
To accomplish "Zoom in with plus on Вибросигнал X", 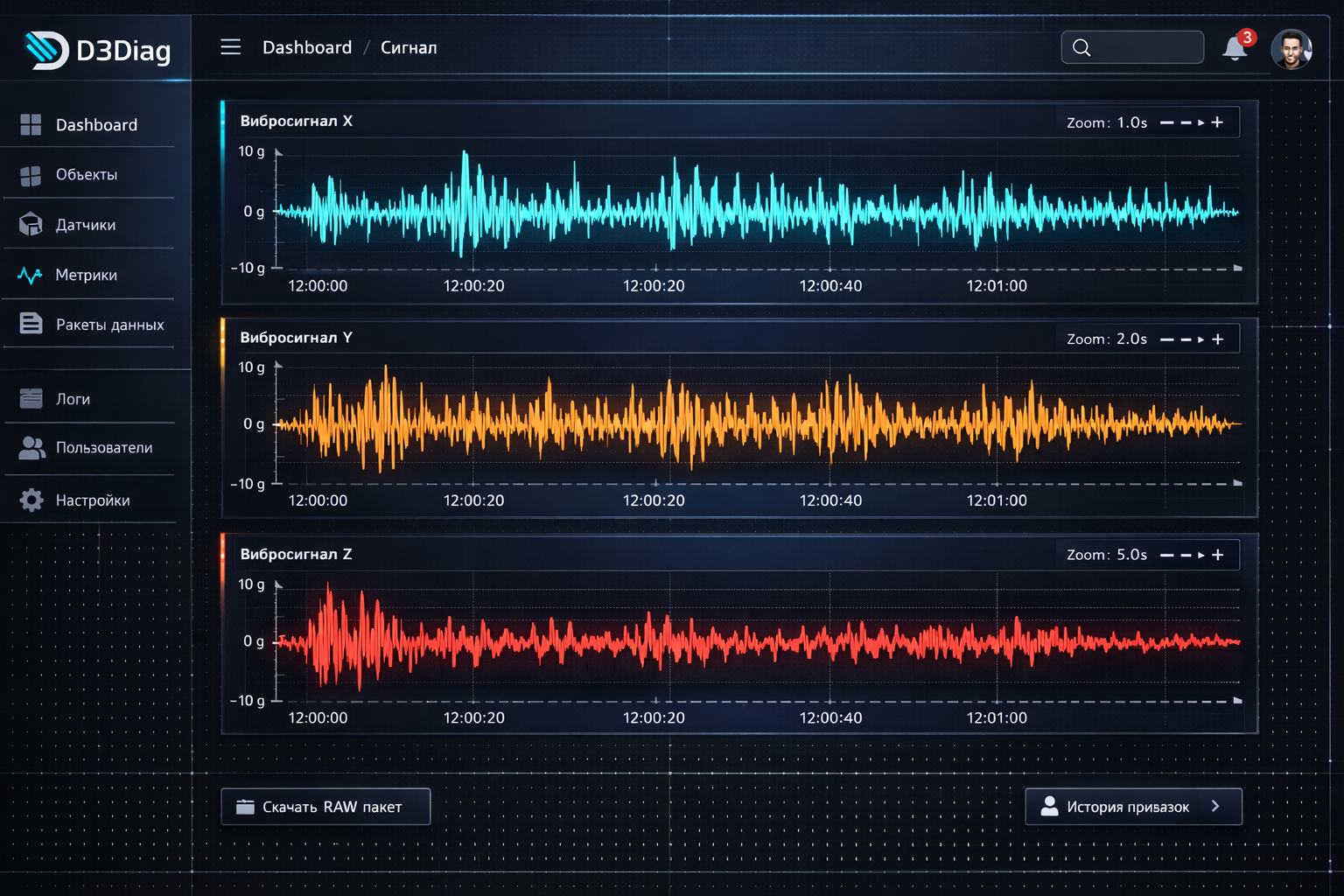I will point(1217,122).
